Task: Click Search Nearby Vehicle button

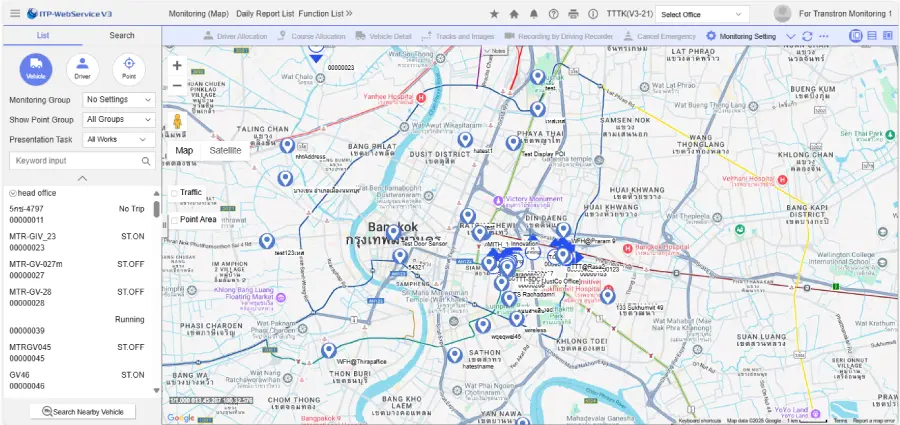Action: coord(83,412)
